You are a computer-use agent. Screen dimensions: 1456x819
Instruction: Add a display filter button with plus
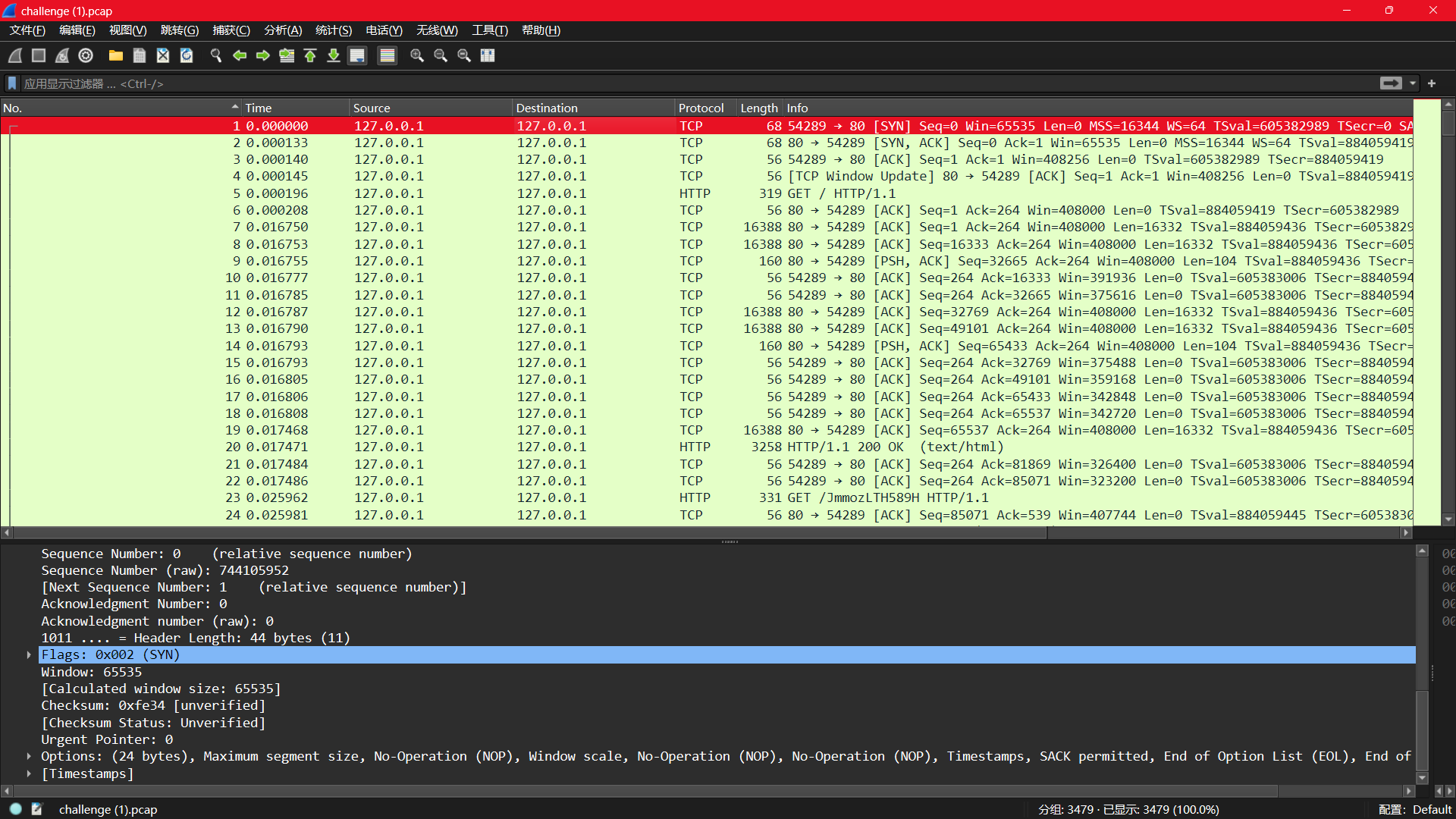(x=1432, y=83)
